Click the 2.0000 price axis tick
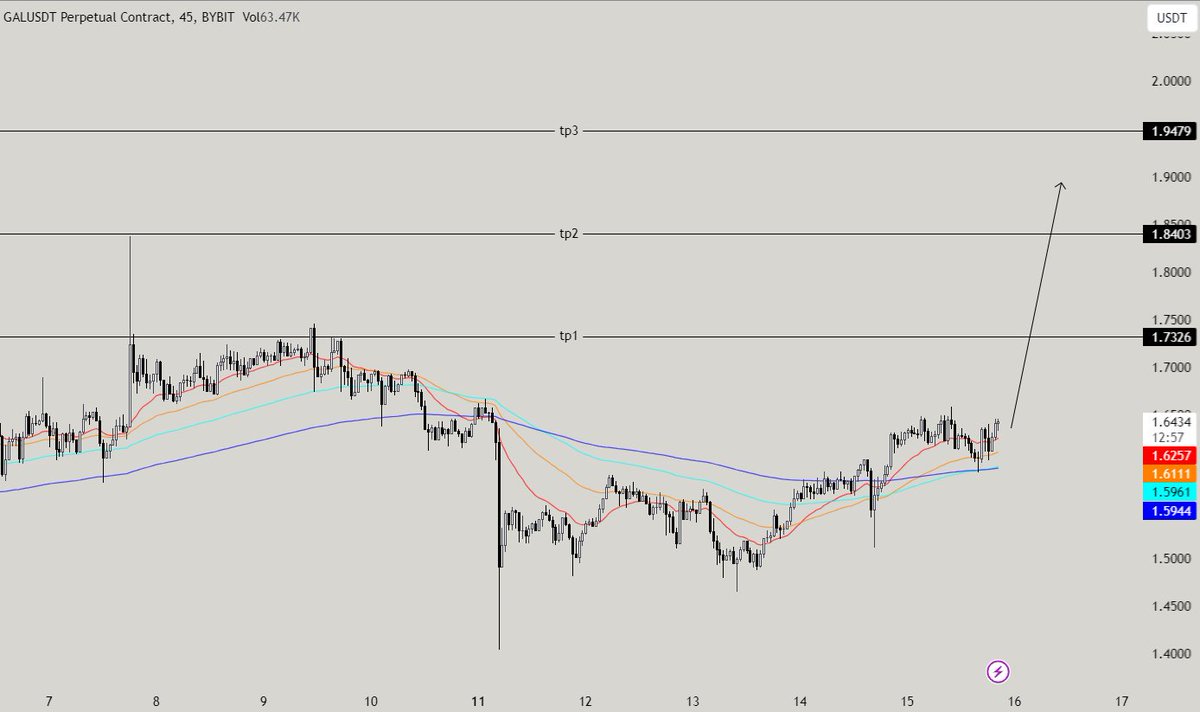Screen dimensions: 1200x712 [x=1170, y=82]
